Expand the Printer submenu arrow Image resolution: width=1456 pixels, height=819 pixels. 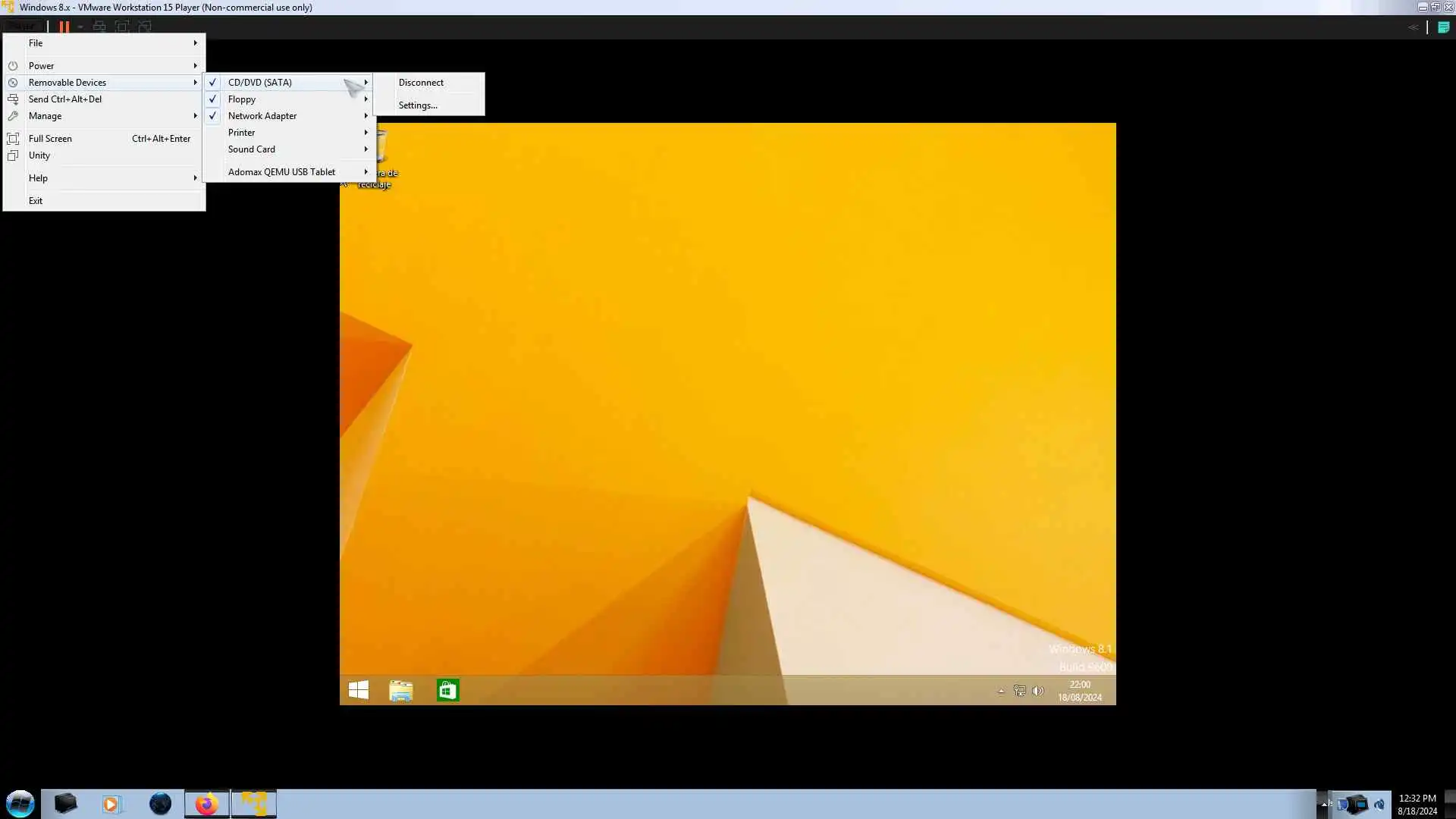point(366,133)
